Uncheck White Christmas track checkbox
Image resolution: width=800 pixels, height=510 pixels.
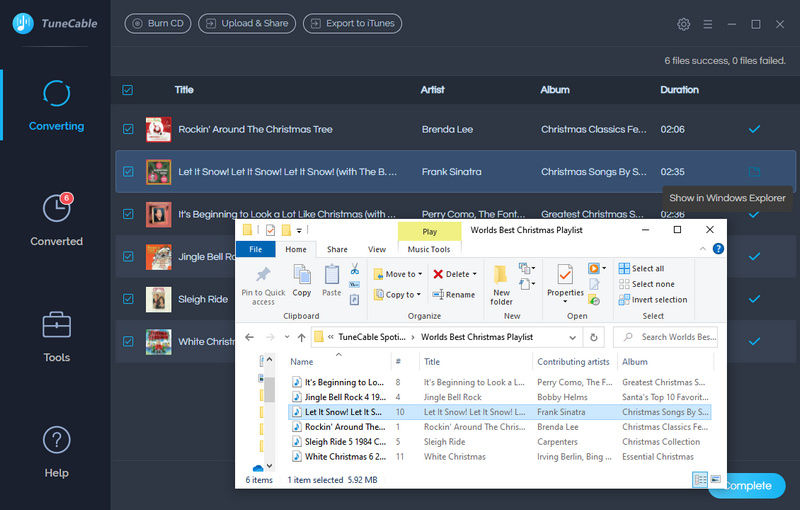pyautogui.click(x=128, y=341)
